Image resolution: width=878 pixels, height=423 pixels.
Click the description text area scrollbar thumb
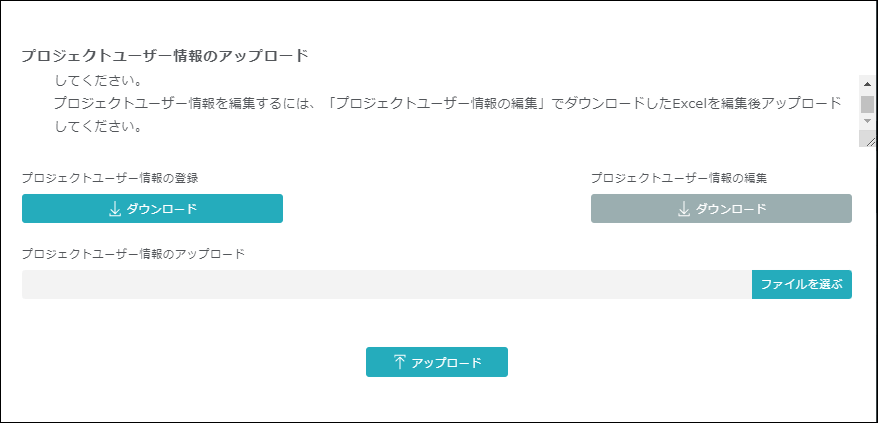coord(867,105)
